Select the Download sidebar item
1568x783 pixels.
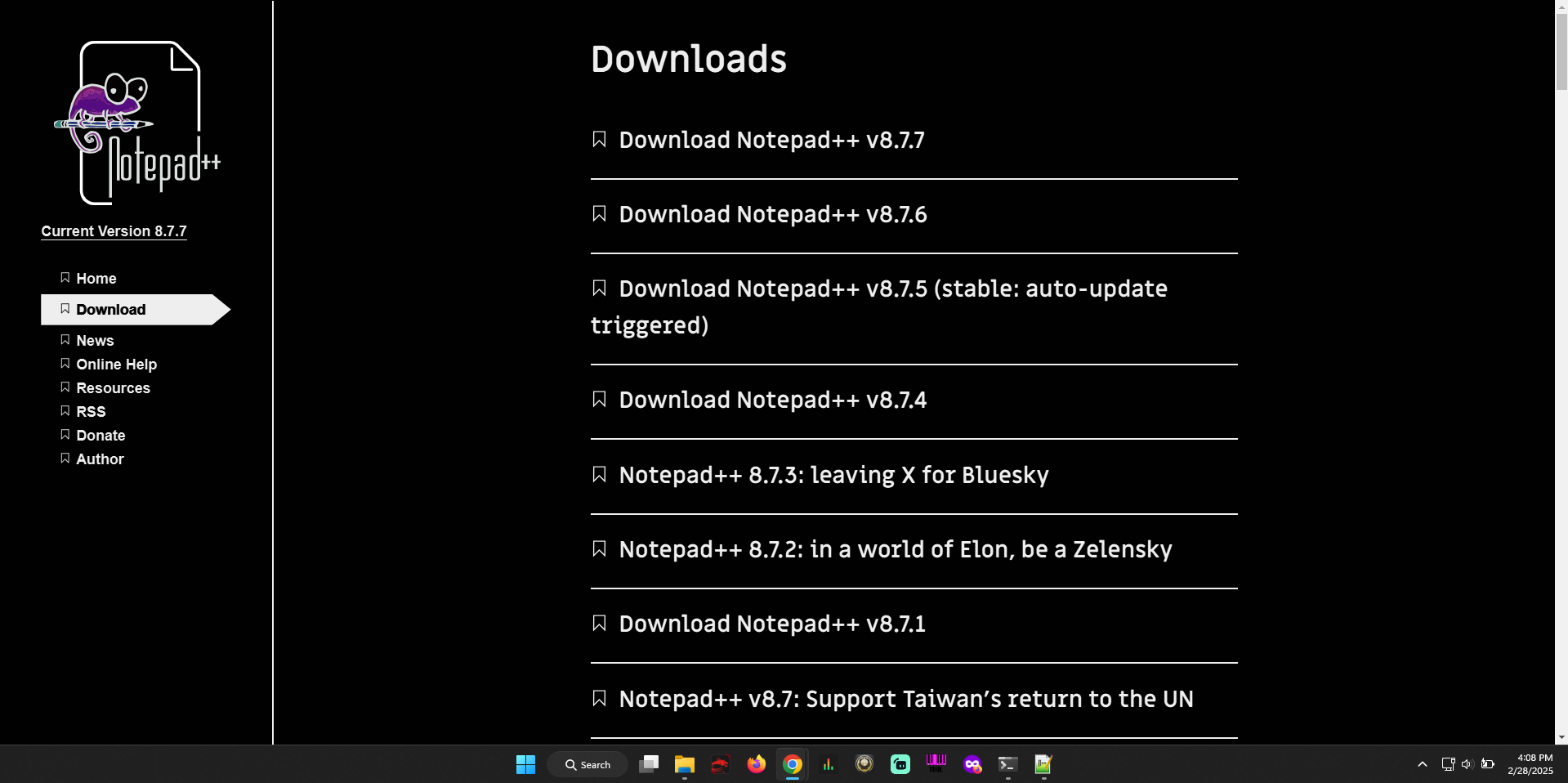coord(136,310)
